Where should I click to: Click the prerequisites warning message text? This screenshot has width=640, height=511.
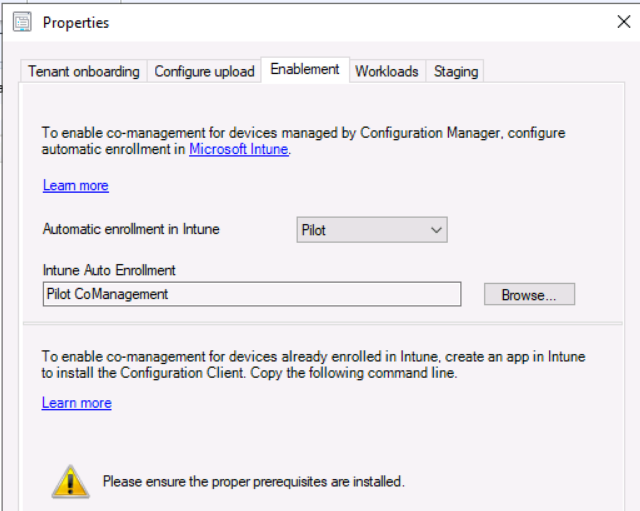[253, 482]
